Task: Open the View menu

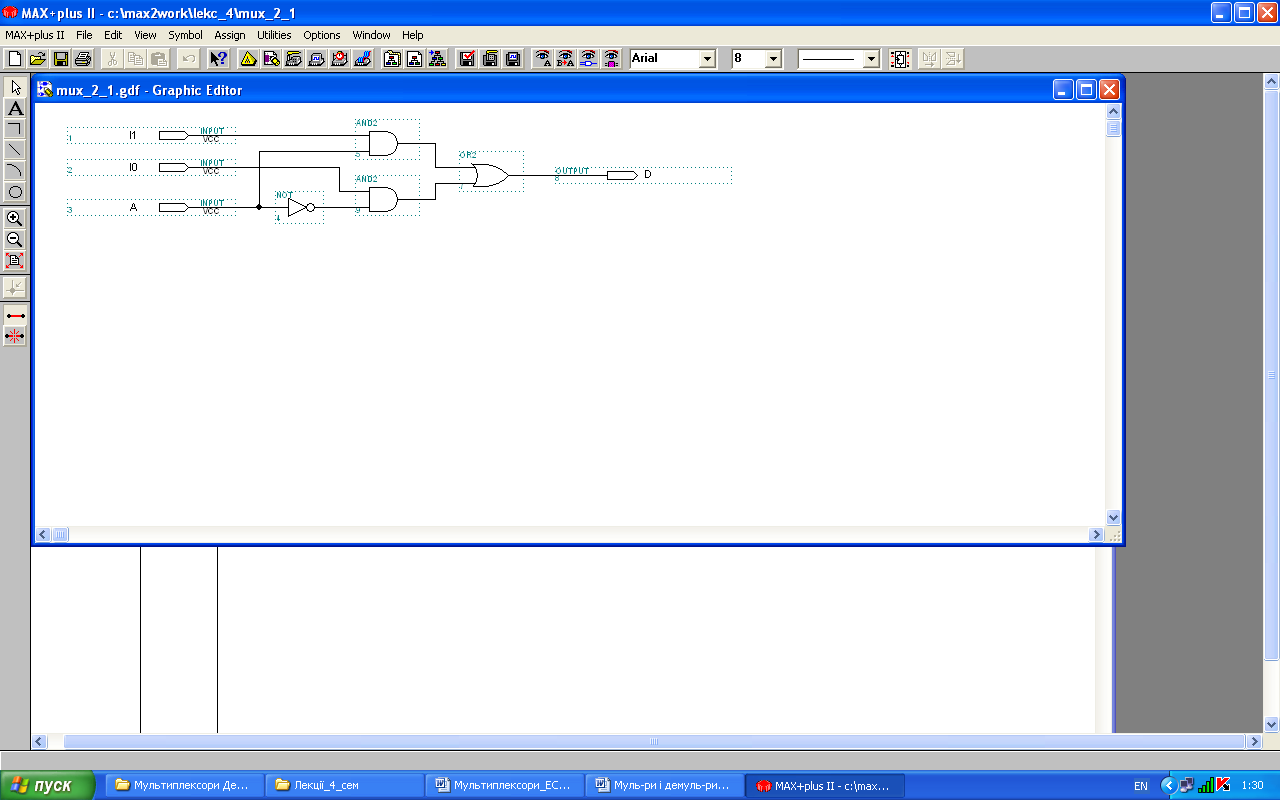Action: coord(145,35)
